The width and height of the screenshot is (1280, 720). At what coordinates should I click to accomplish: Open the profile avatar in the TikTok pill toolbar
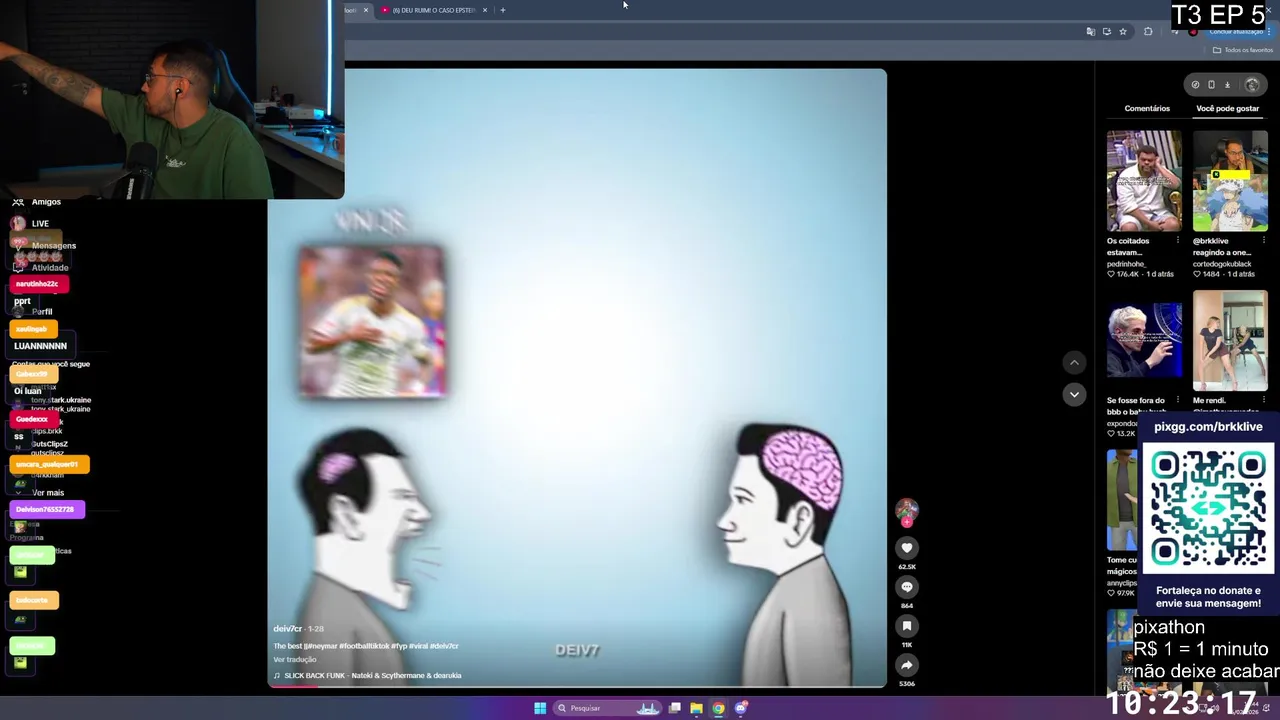pos(1252,85)
